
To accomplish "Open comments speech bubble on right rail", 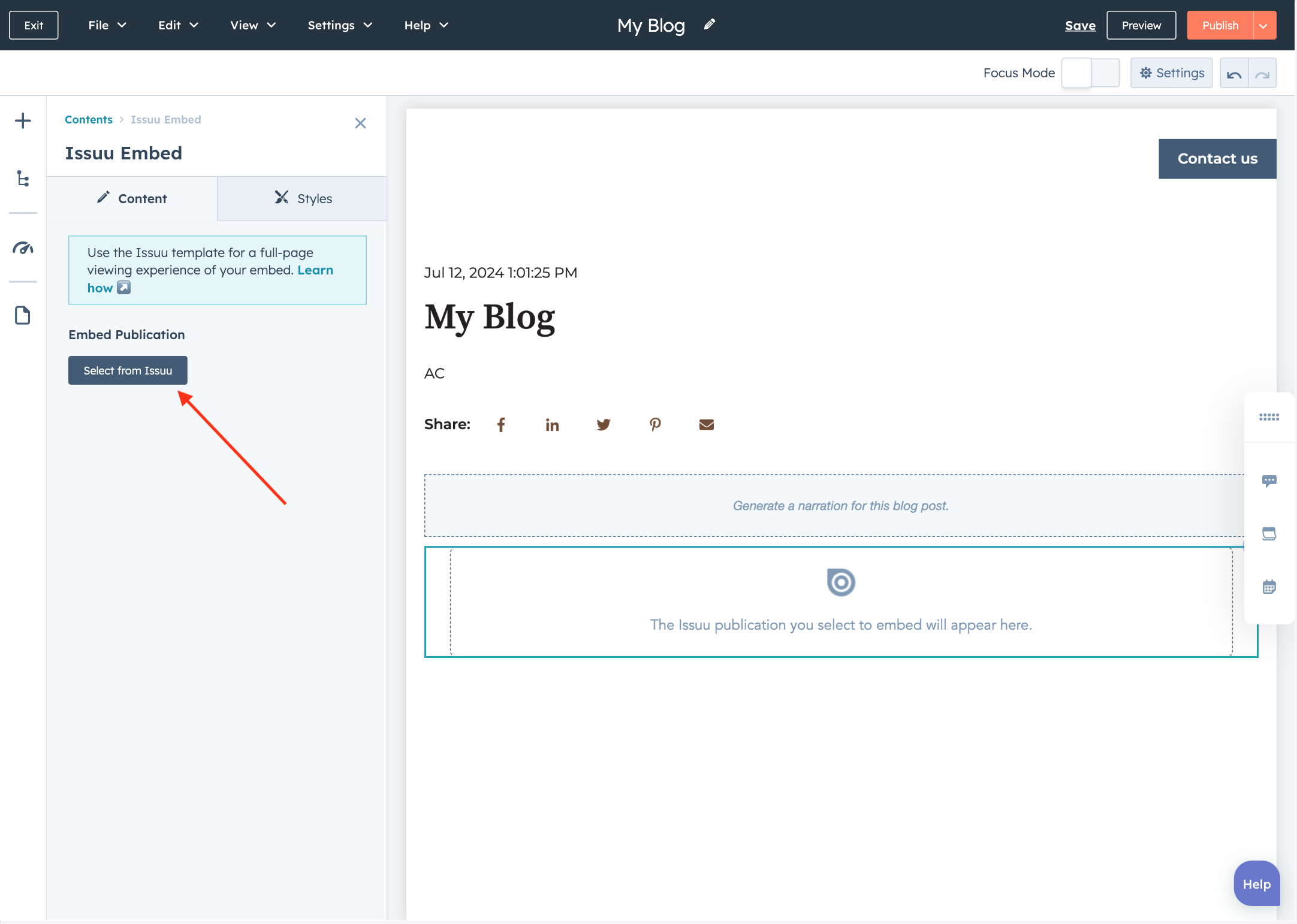I will pos(1269,481).
